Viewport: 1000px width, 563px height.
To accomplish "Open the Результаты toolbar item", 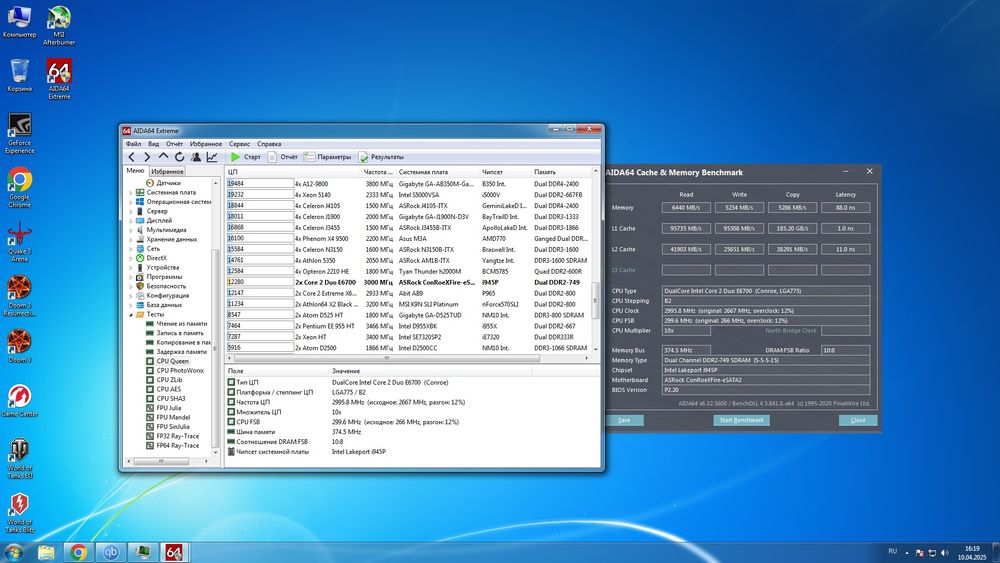I will tap(382, 157).
